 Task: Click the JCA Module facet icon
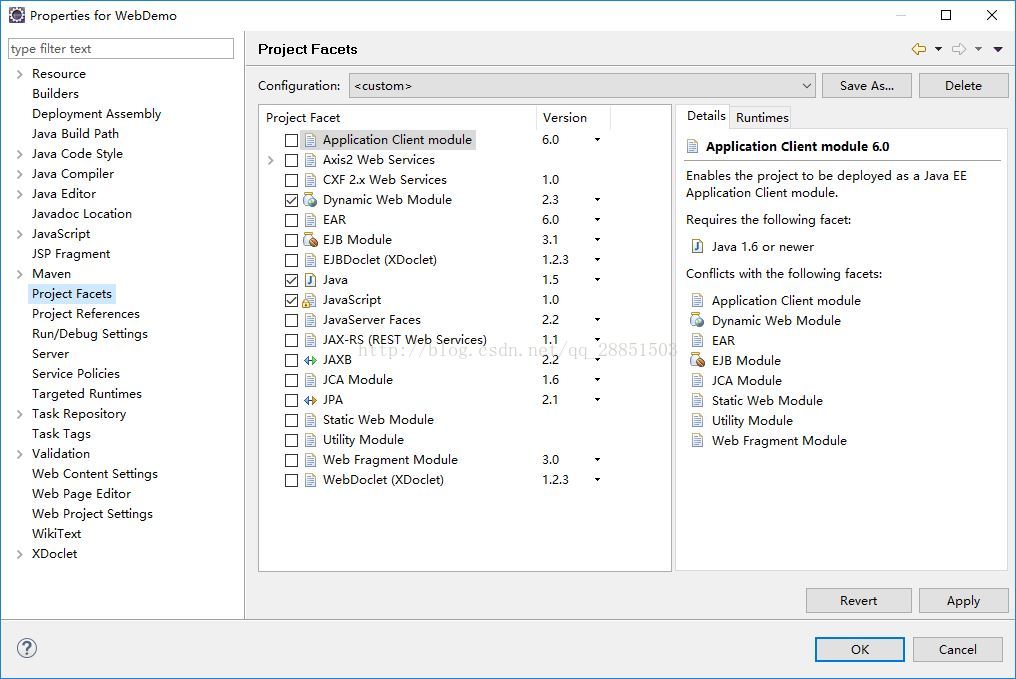pos(310,380)
